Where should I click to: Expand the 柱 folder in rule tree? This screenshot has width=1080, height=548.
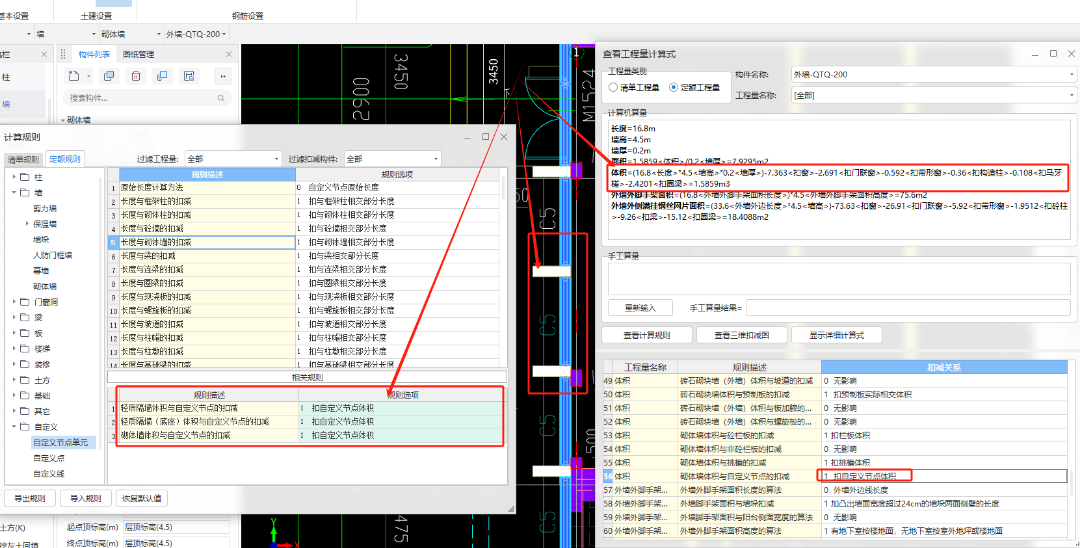(14, 177)
